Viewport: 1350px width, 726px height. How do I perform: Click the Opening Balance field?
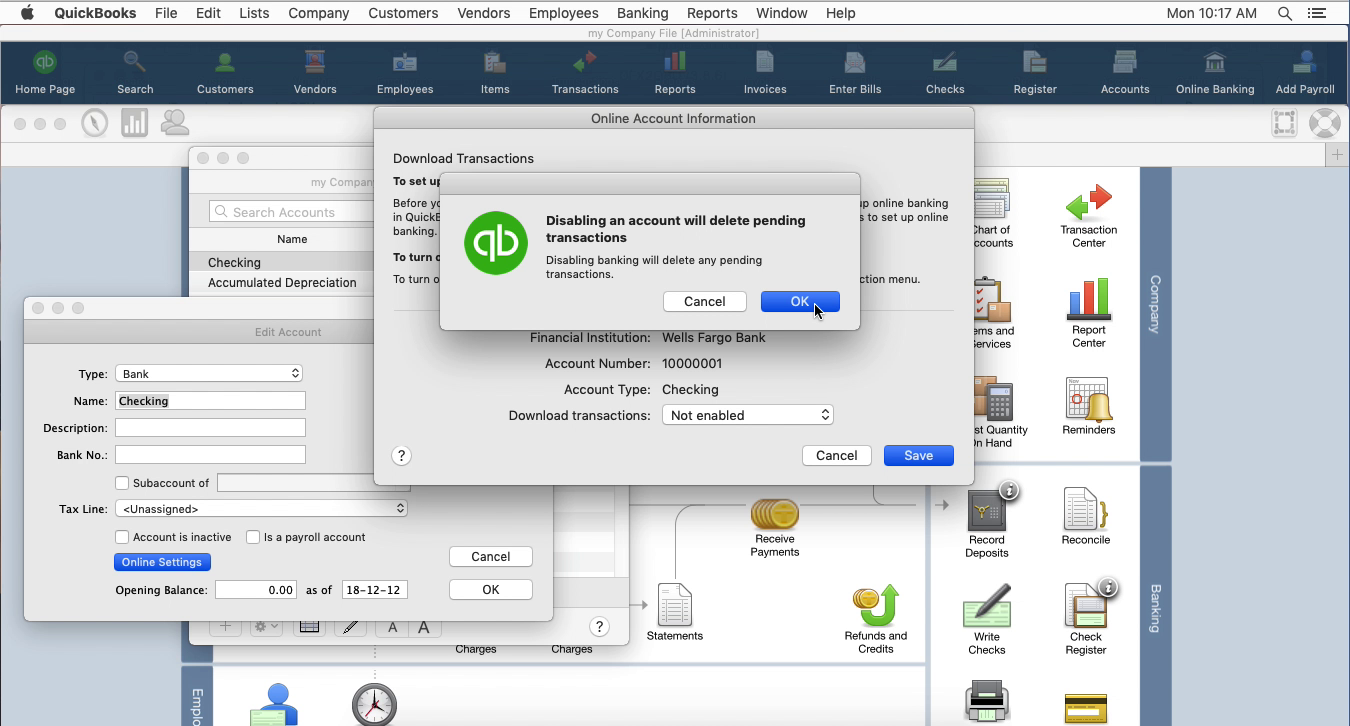(x=256, y=589)
